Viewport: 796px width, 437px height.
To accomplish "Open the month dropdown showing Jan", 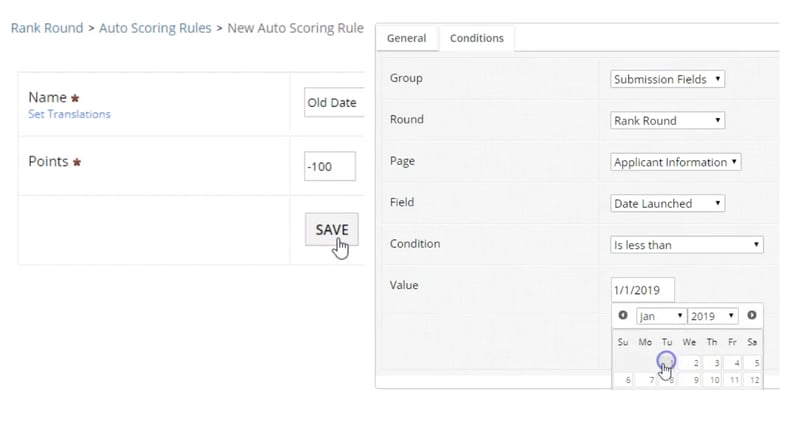I will click(660, 316).
